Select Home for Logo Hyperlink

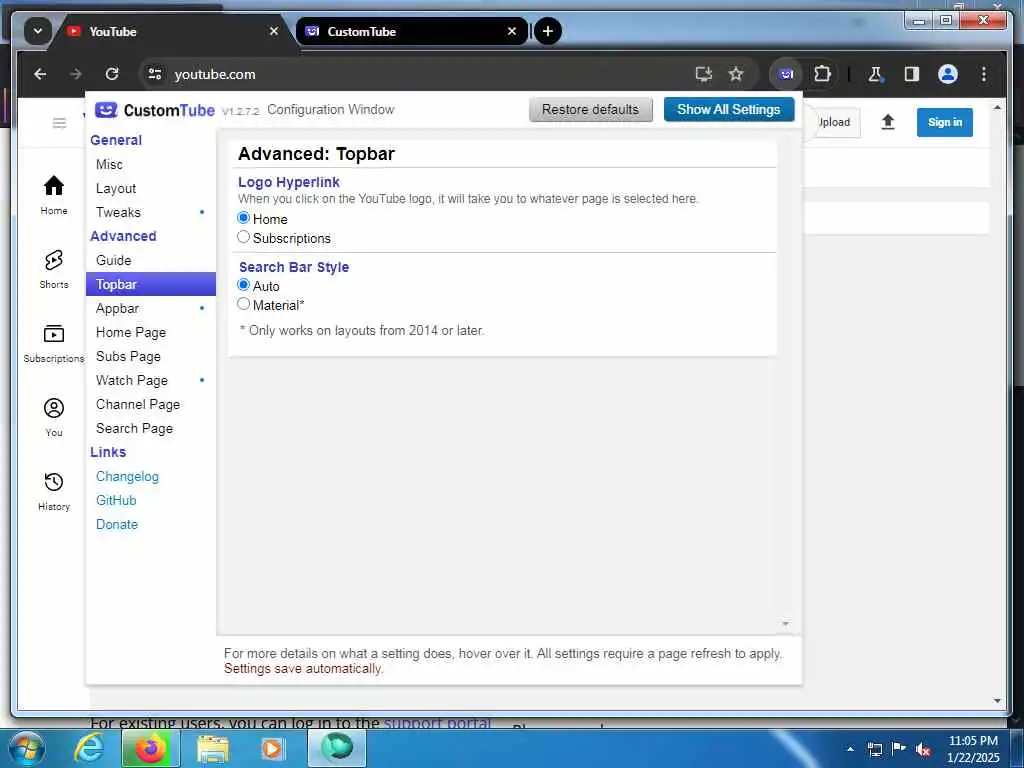[244, 217]
